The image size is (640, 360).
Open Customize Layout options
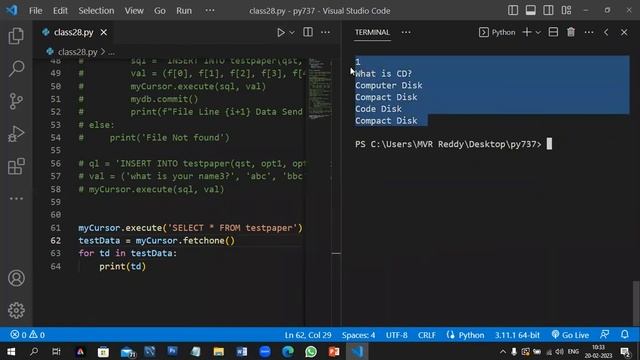[566, 10]
